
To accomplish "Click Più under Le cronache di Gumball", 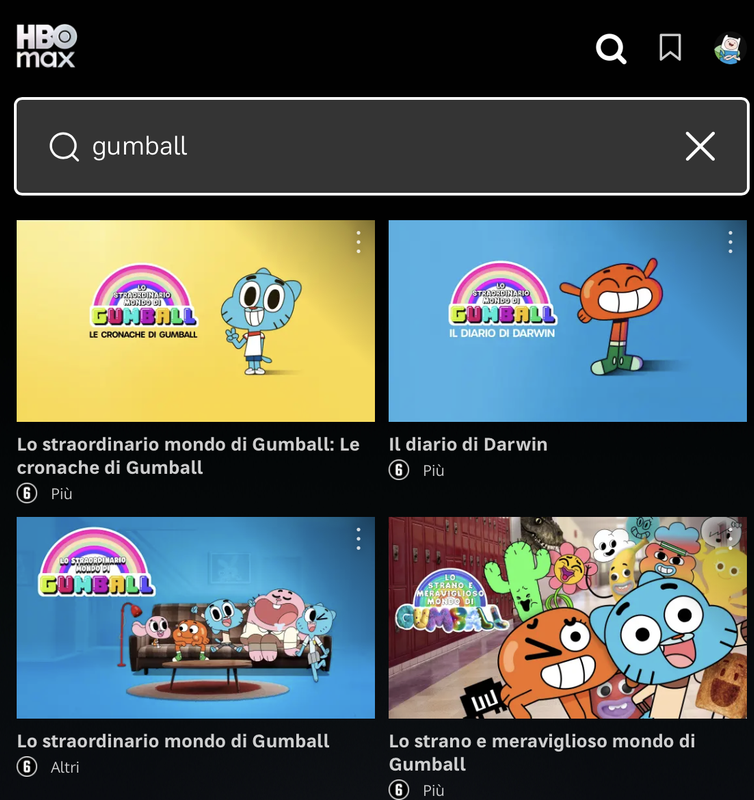I will click(61, 494).
